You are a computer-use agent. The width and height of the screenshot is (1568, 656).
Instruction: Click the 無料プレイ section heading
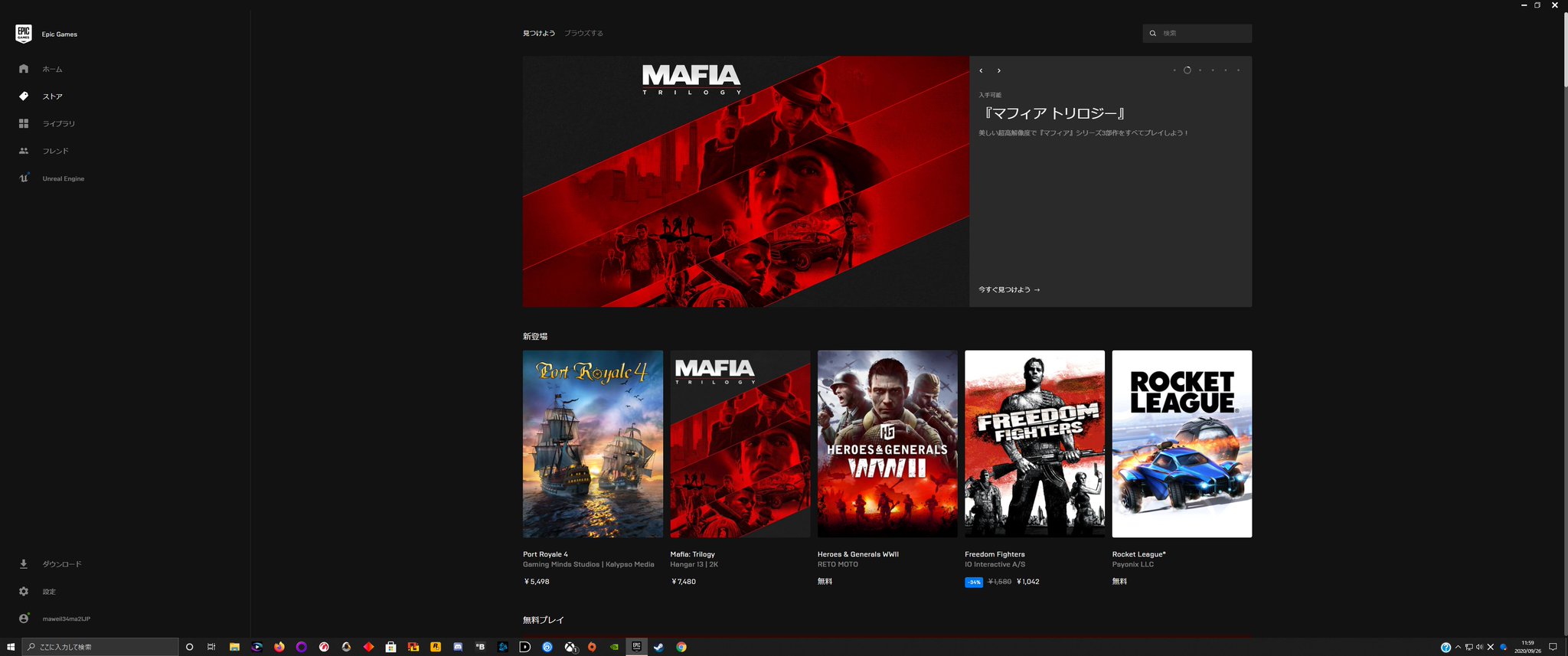[544, 620]
